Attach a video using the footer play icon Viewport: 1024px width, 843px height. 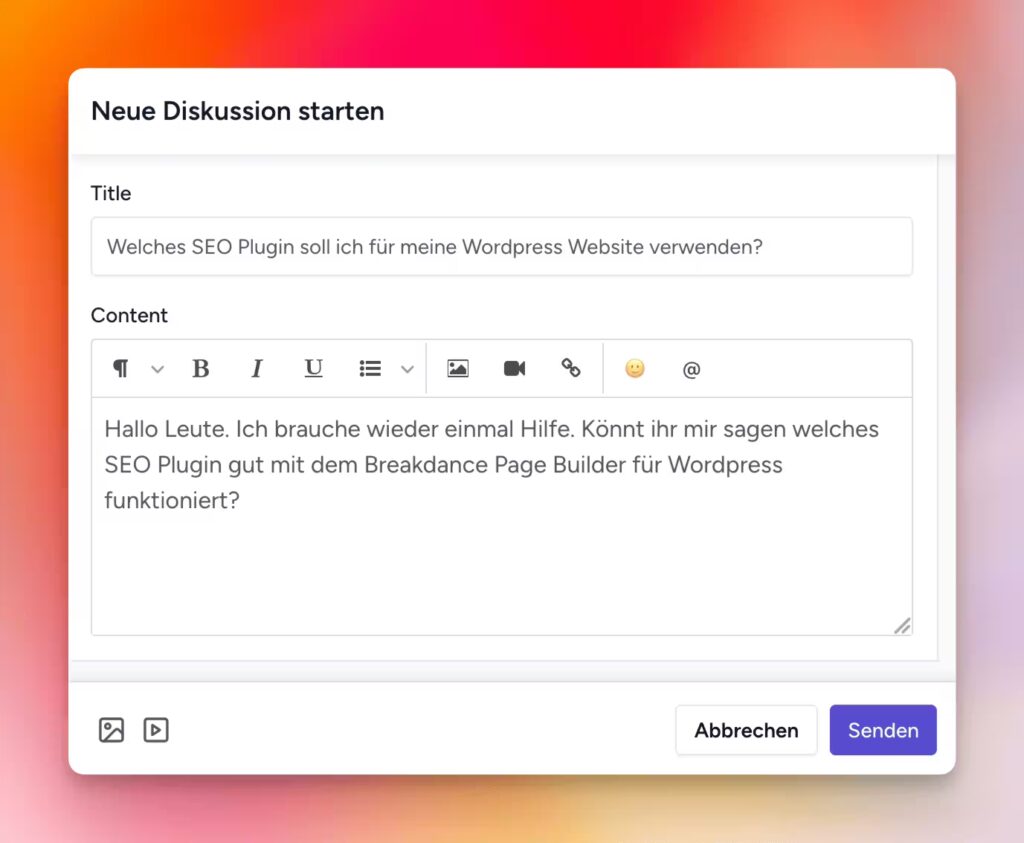click(156, 730)
